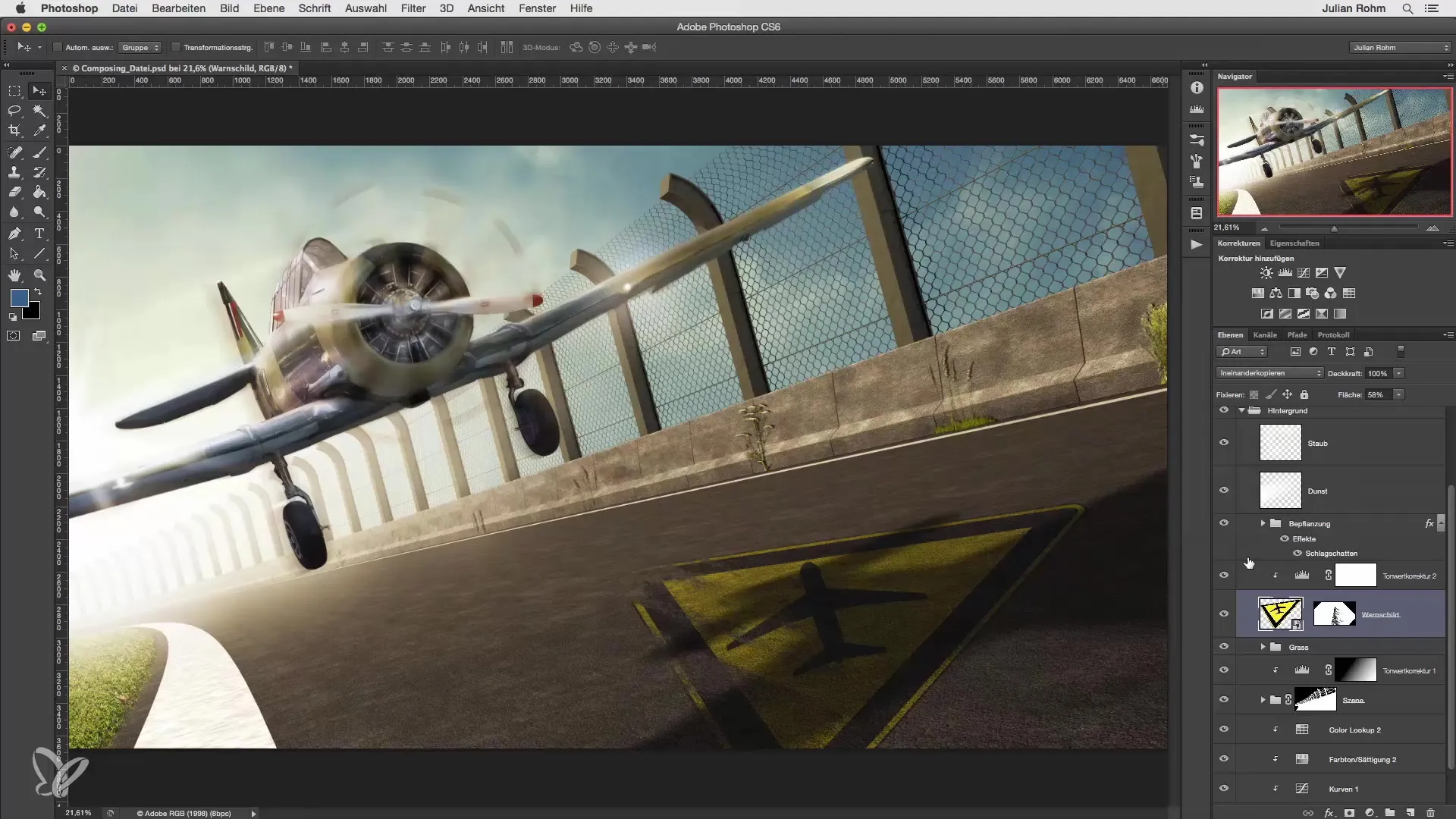The width and height of the screenshot is (1456, 819).
Task: Open the Actions play panel icon
Action: (x=1197, y=244)
